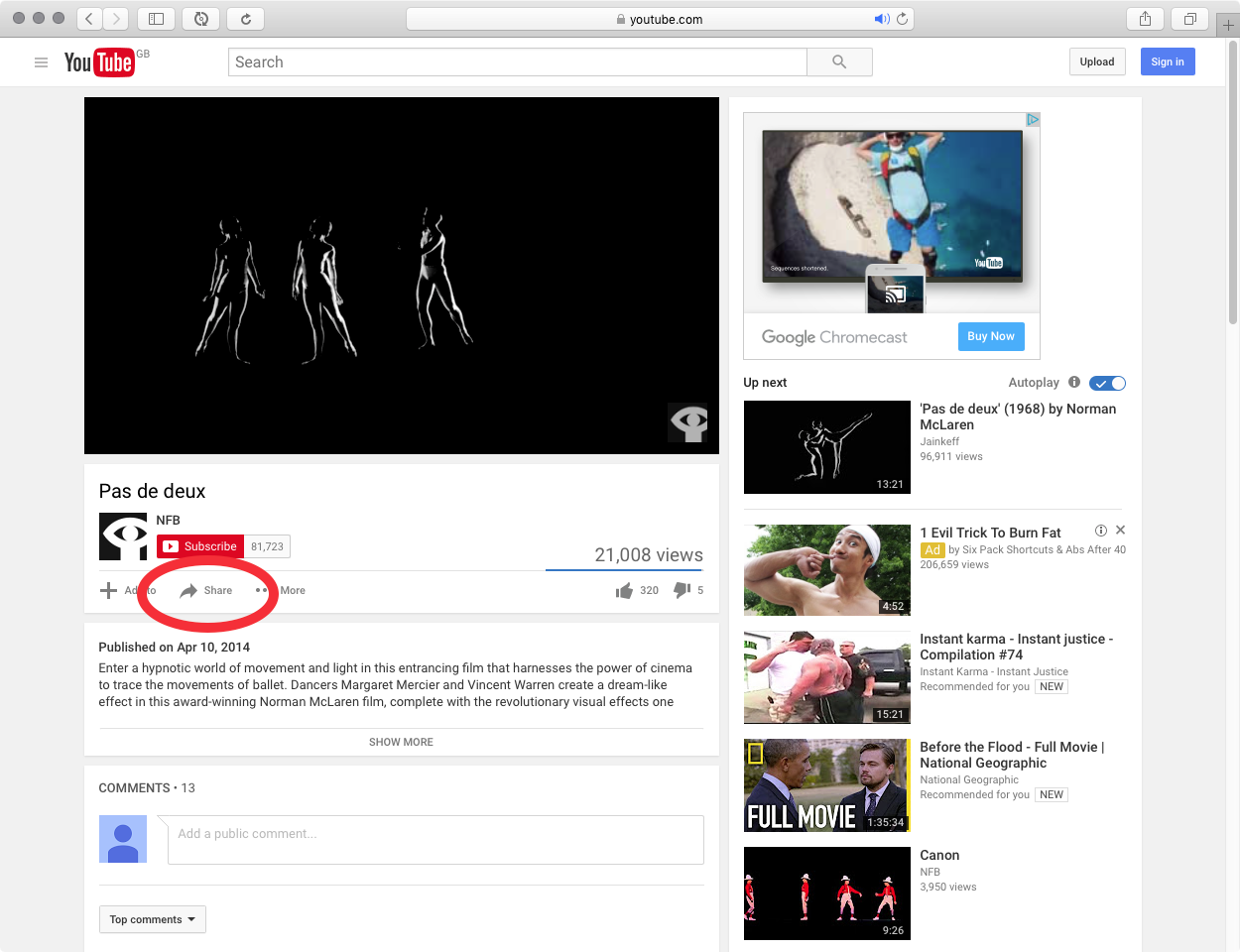Click the 96,911 views text
Image resolution: width=1240 pixels, height=952 pixels.
(x=951, y=456)
